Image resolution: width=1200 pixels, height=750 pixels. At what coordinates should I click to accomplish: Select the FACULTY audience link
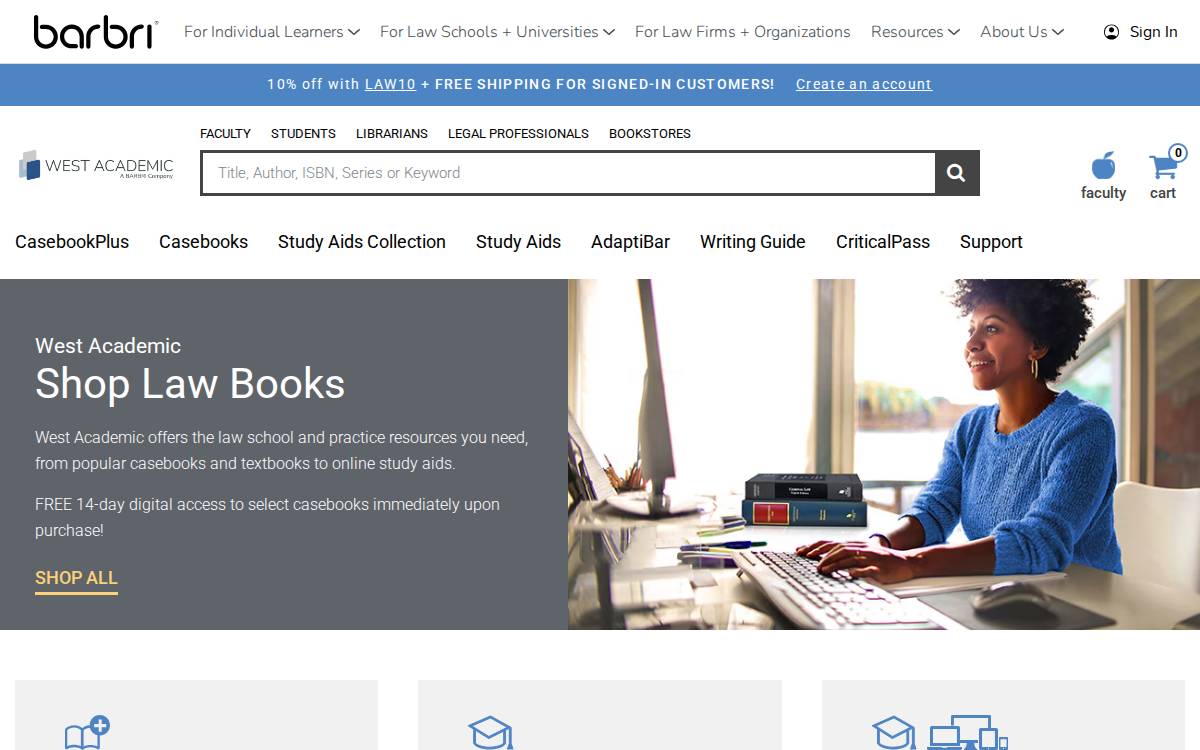[x=225, y=133]
